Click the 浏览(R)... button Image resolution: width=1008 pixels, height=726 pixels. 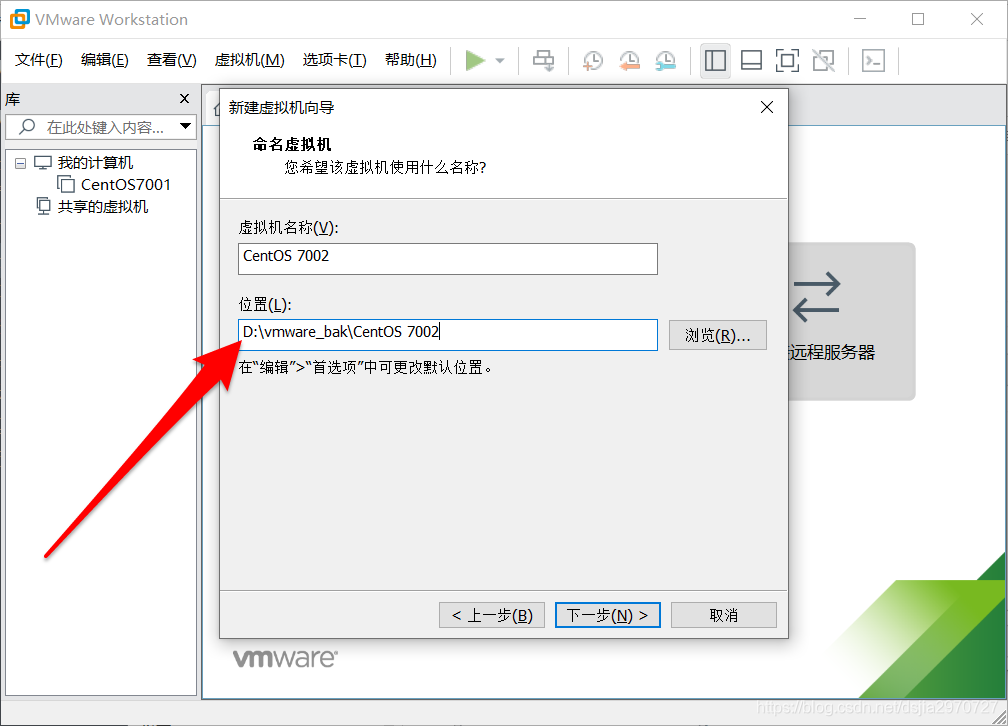717,335
